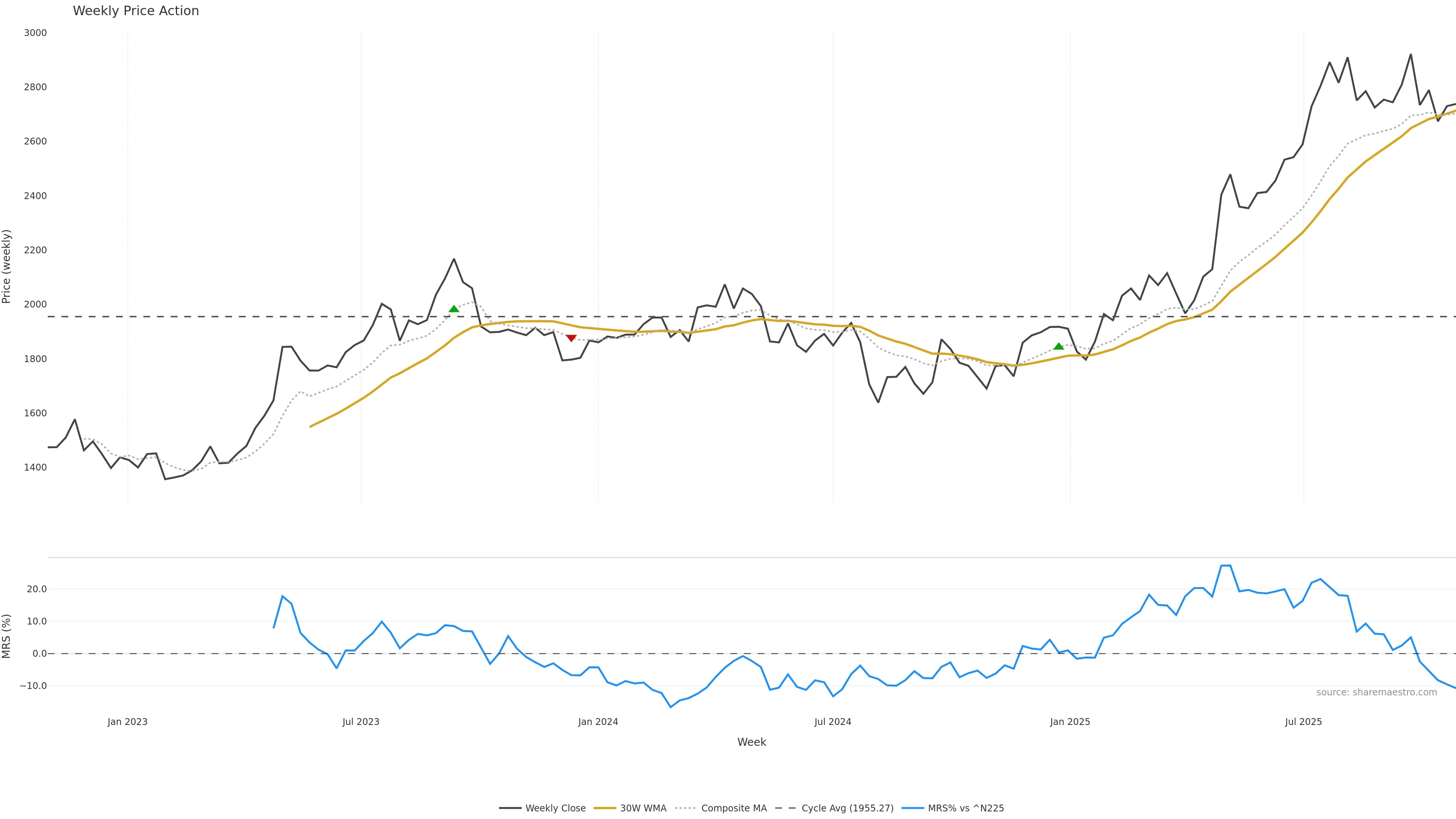Viewport: 1456px width, 819px height.
Task: Click the dotted Composite MA legend line icon
Action: 685,808
